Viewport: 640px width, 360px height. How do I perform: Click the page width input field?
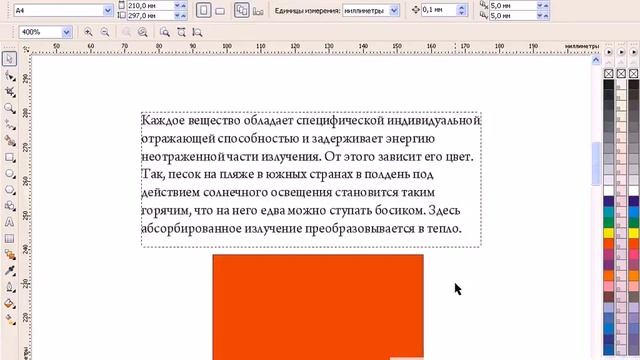pyautogui.click(x=150, y=5)
